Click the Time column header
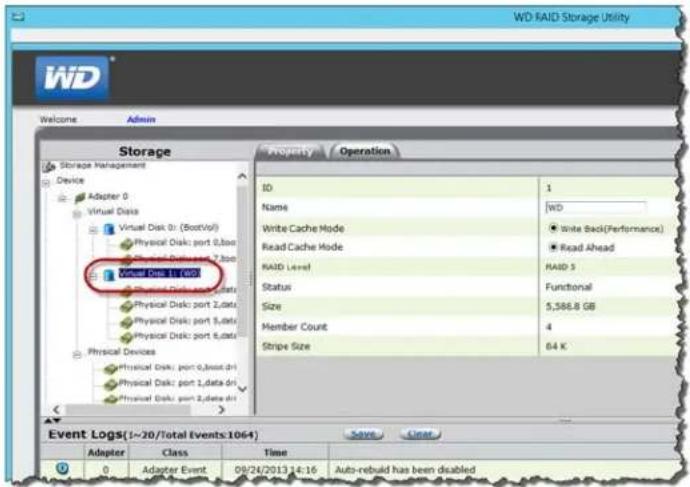Screen dimensions: 690x487 [275, 452]
